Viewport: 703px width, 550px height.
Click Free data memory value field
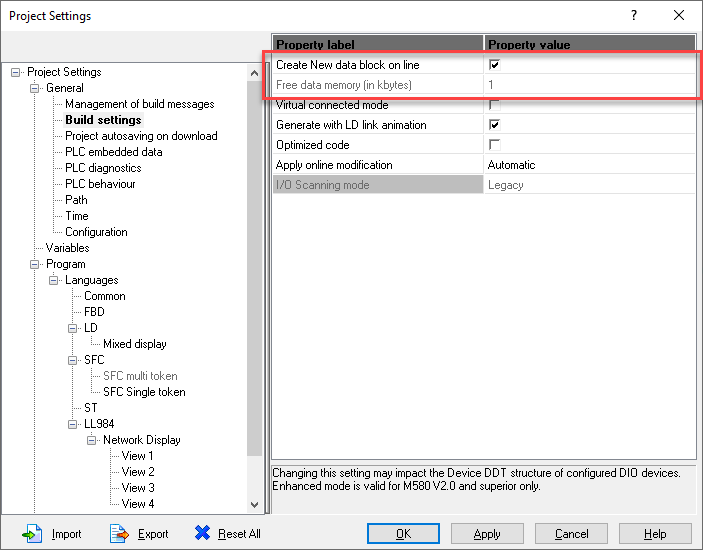590,85
